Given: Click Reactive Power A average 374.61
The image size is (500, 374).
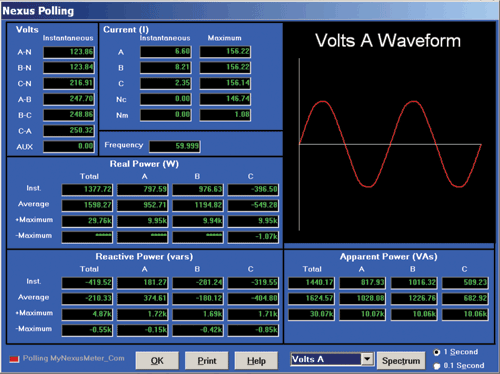Looking at the screenshot, I should click(x=142, y=298).
